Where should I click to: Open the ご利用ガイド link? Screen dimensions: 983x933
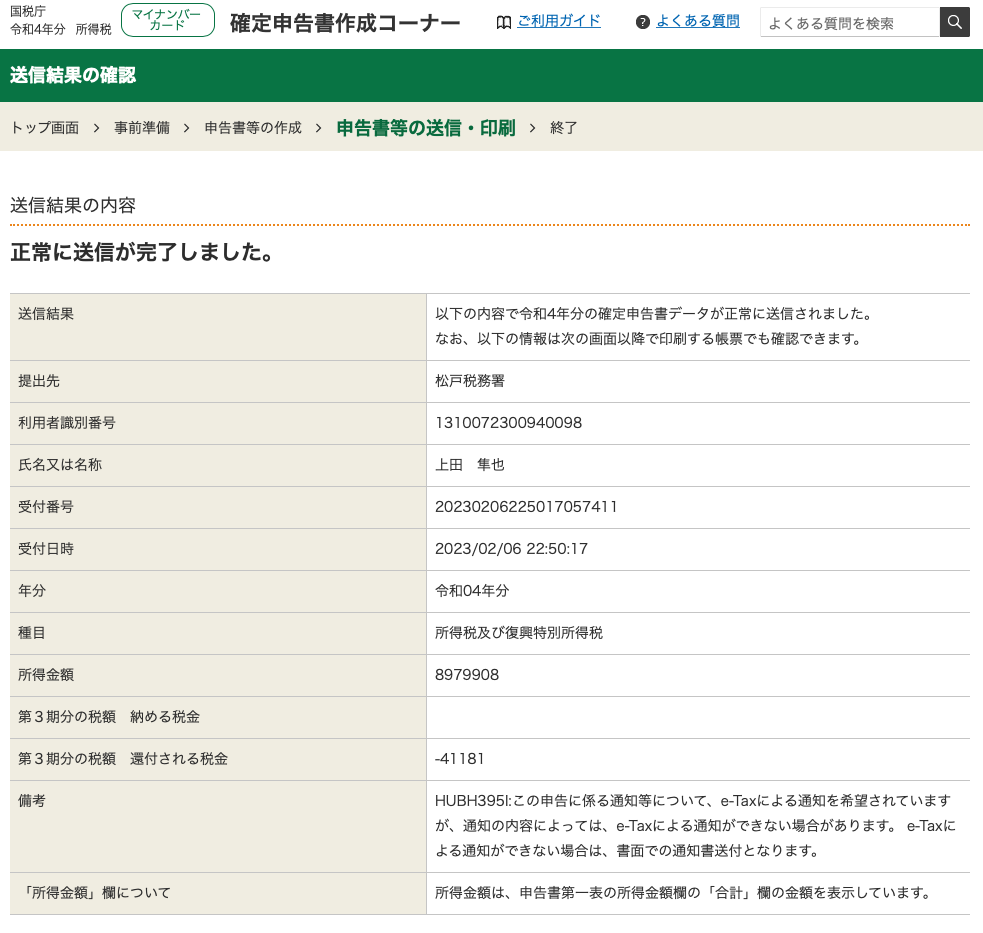pos(559,21)
